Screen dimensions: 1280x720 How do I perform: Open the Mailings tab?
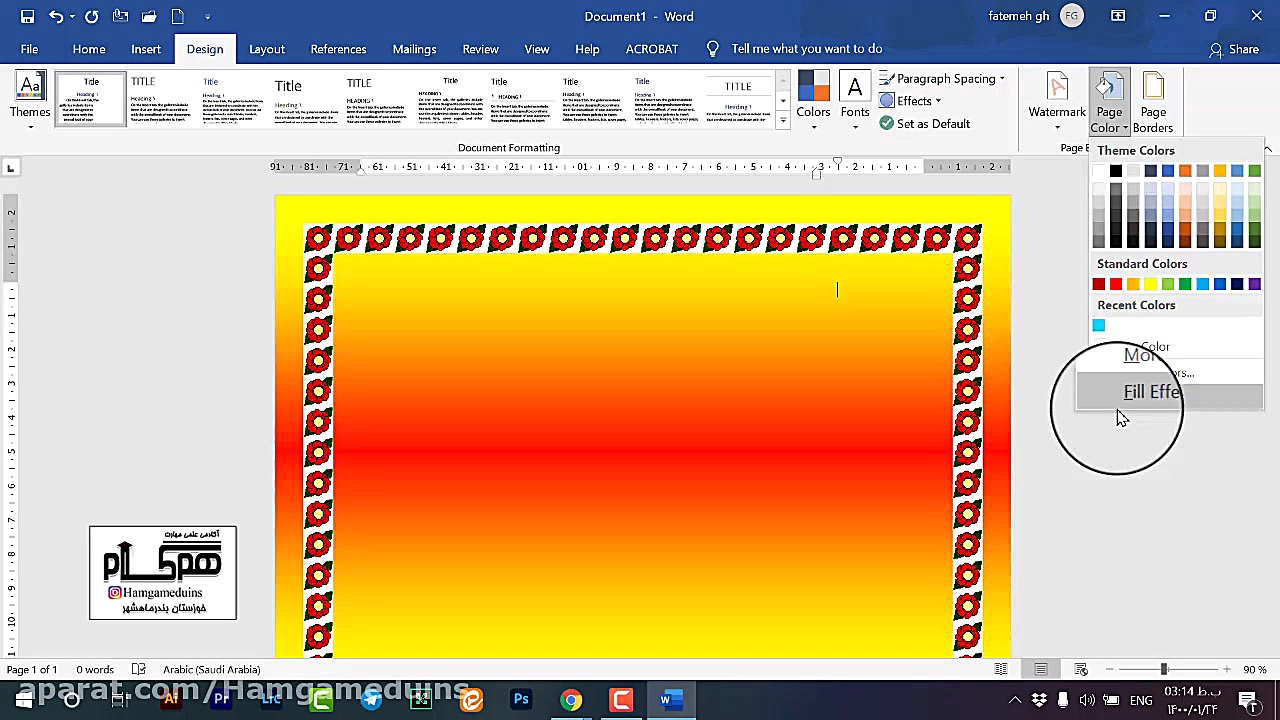tap(414, 49)
